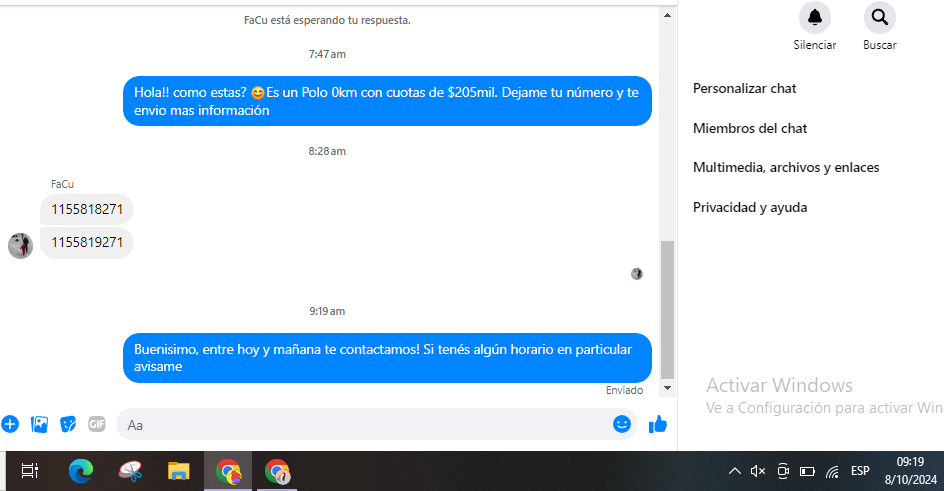Open the Buscar search icon

coord(880,17)
